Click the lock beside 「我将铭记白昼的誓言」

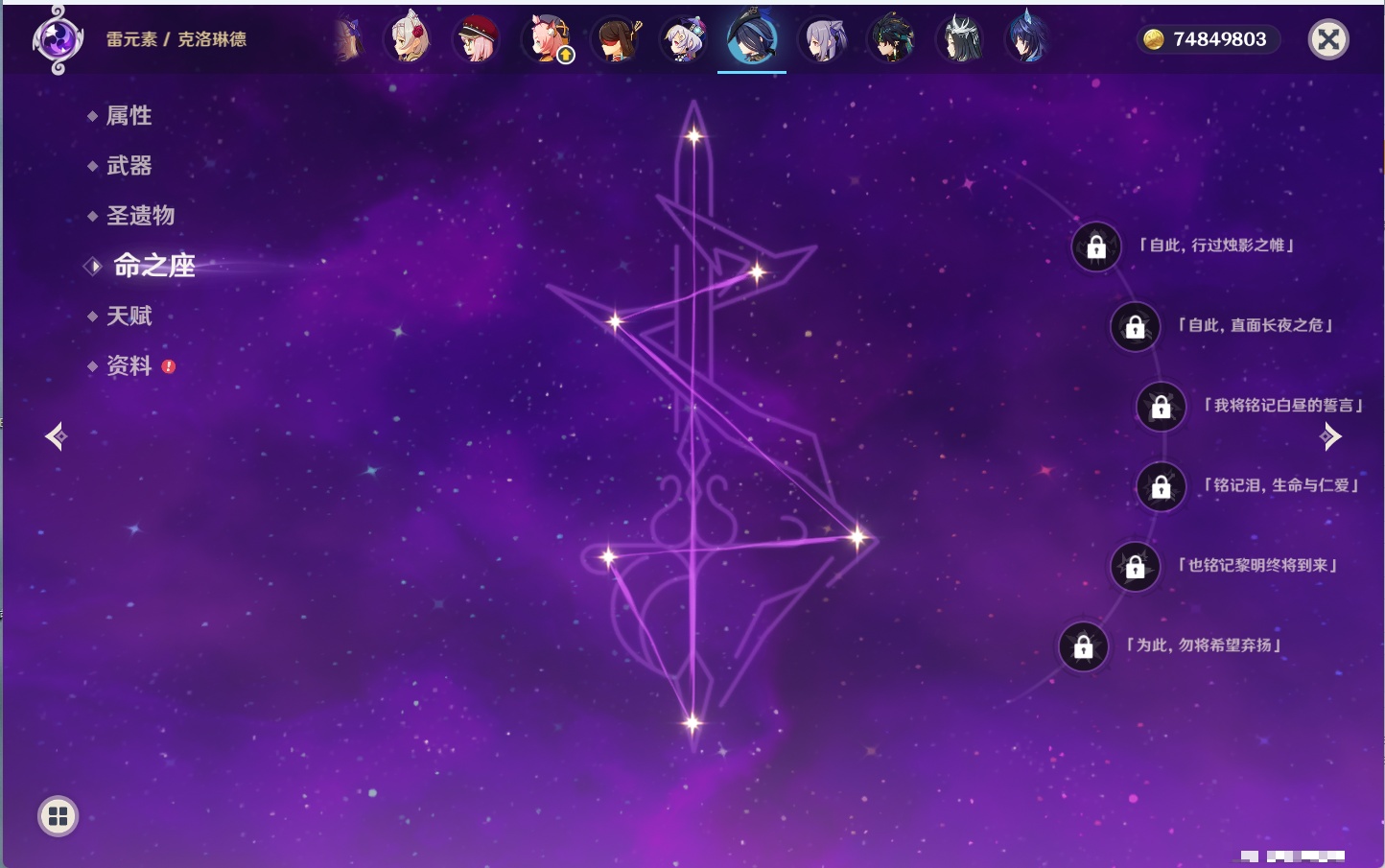(1161, 407)
